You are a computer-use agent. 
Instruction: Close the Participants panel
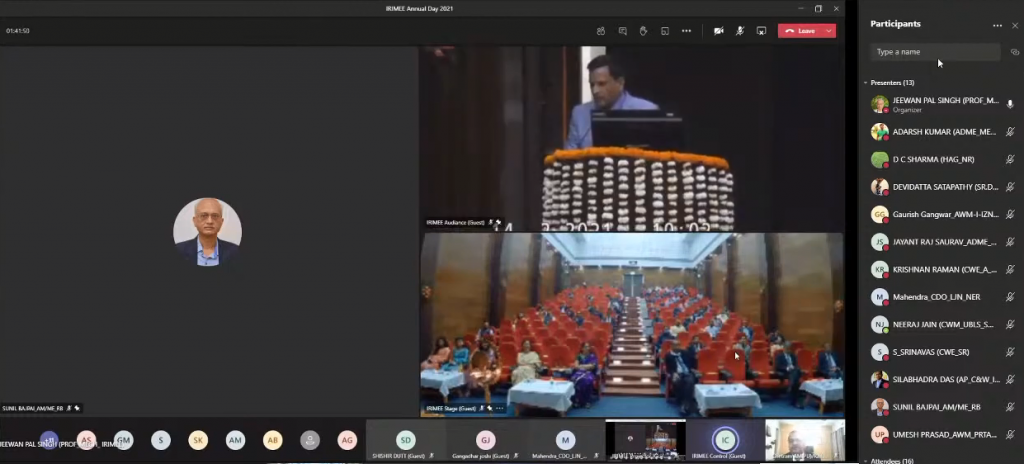click(1015, 25)
